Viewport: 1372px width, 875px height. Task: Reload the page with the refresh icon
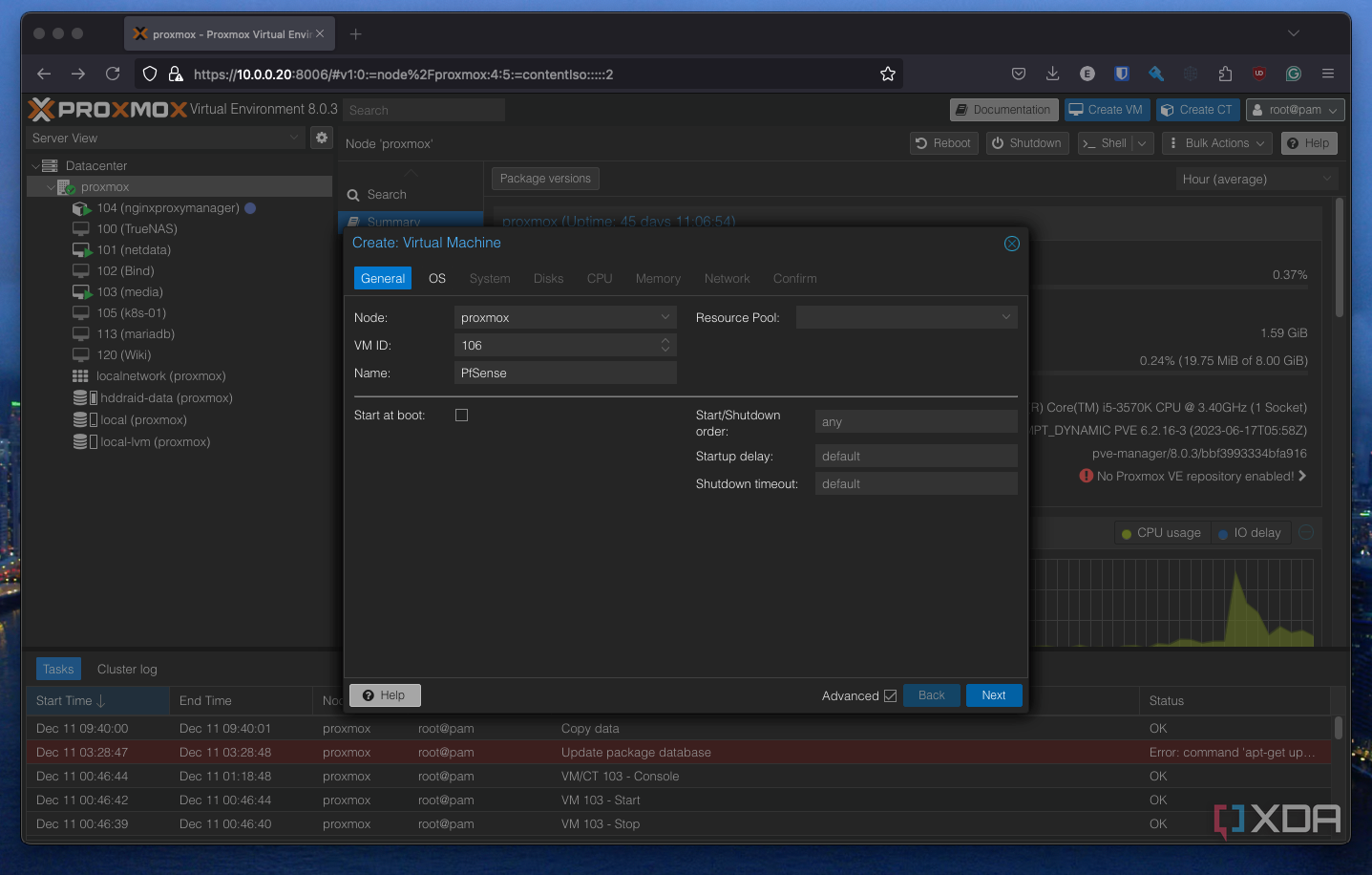(x=113, y=74)
